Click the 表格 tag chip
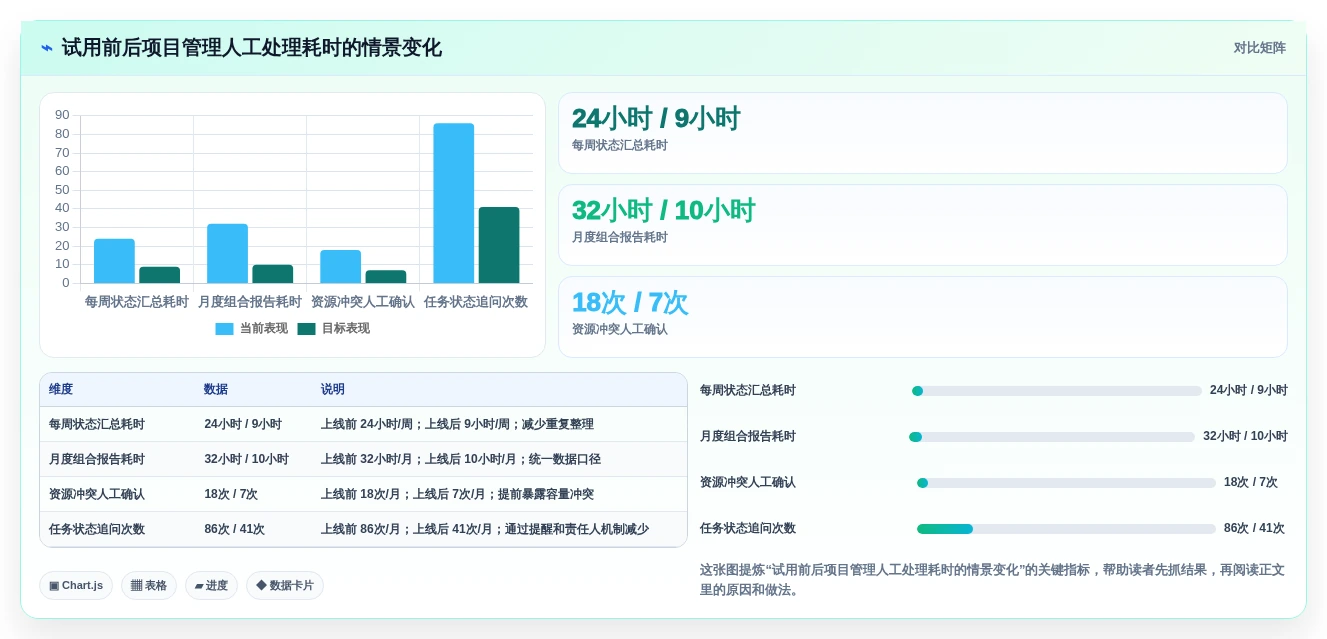Screen dimensions: 1327x639 tap(149, 585)
